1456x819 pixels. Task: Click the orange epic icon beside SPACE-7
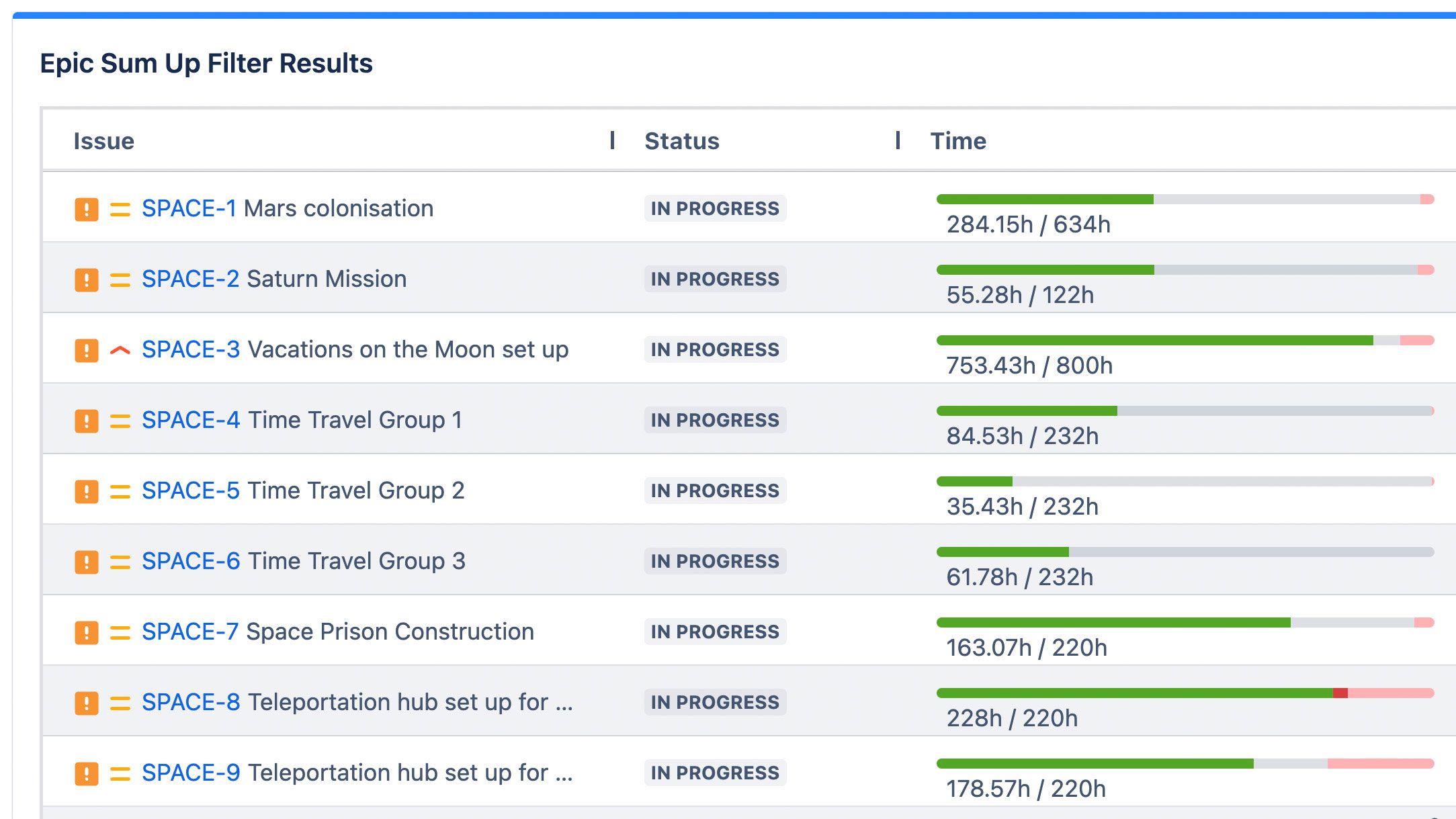87,632
